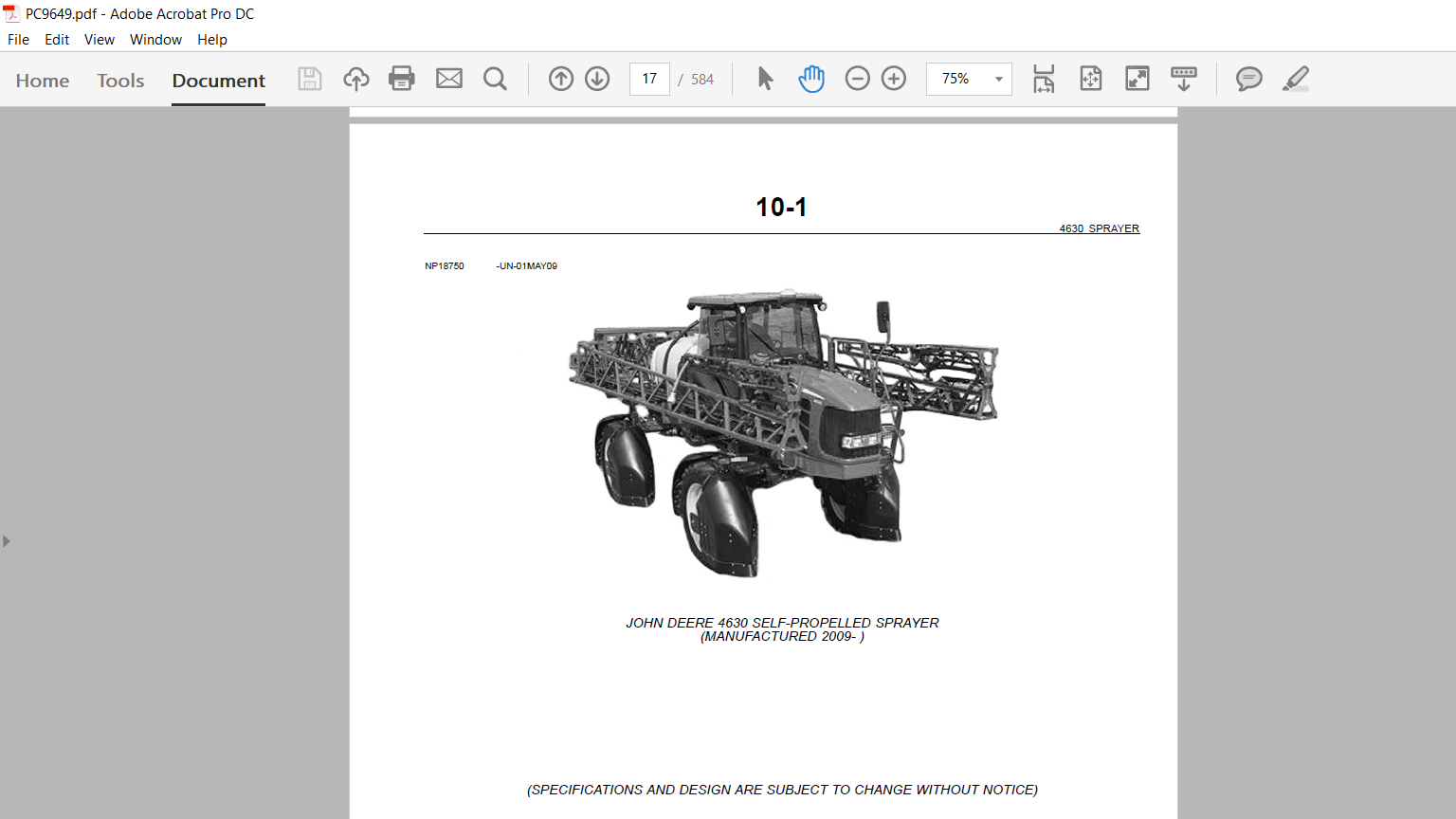Enter full screen mode icon

pyautogui.click(x=1137, y=79)
